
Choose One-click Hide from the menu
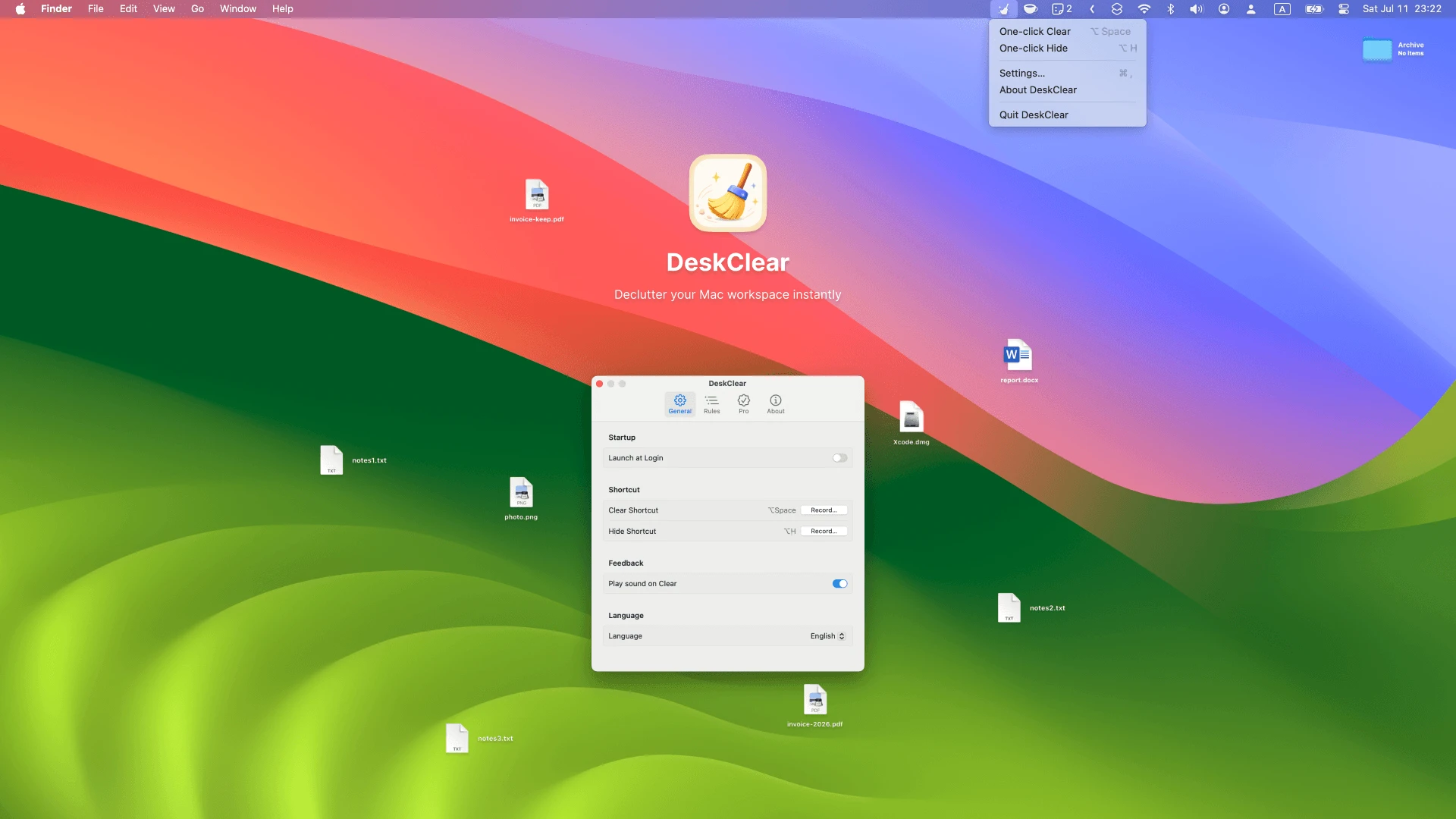click(1067, 48)
